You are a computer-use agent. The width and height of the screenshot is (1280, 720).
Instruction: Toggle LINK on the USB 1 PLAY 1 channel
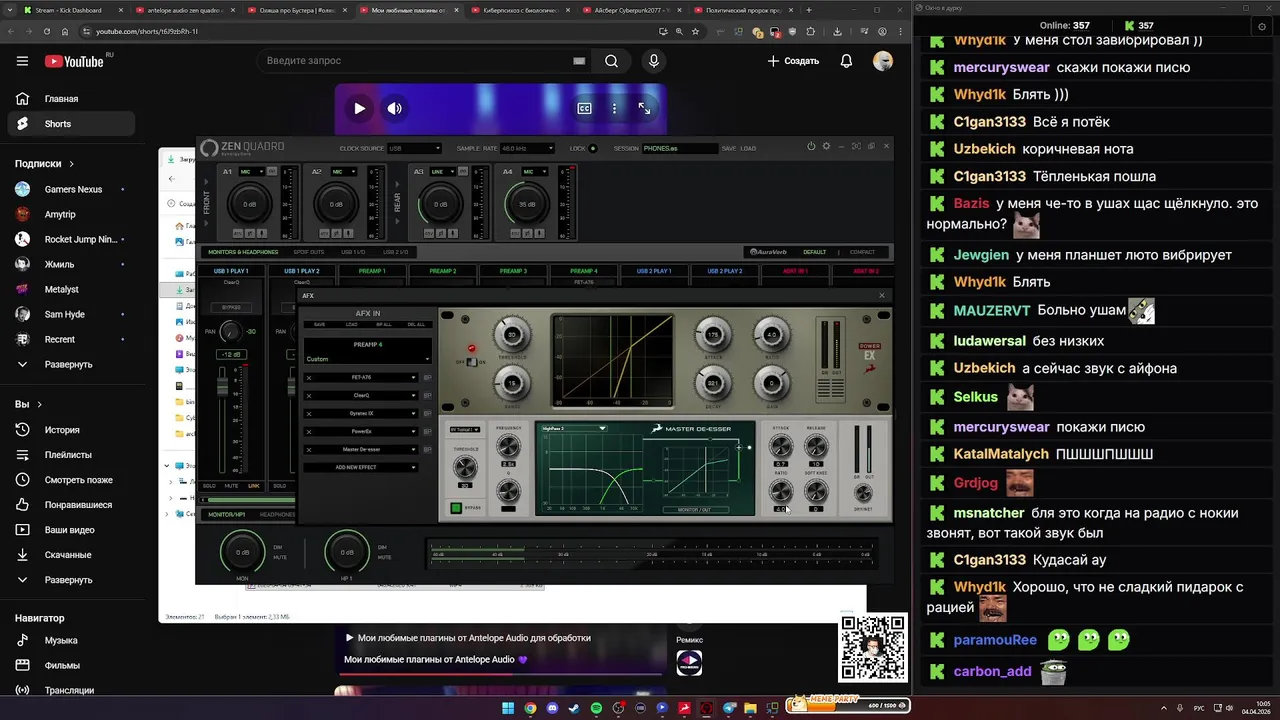(x=254, y=486)
